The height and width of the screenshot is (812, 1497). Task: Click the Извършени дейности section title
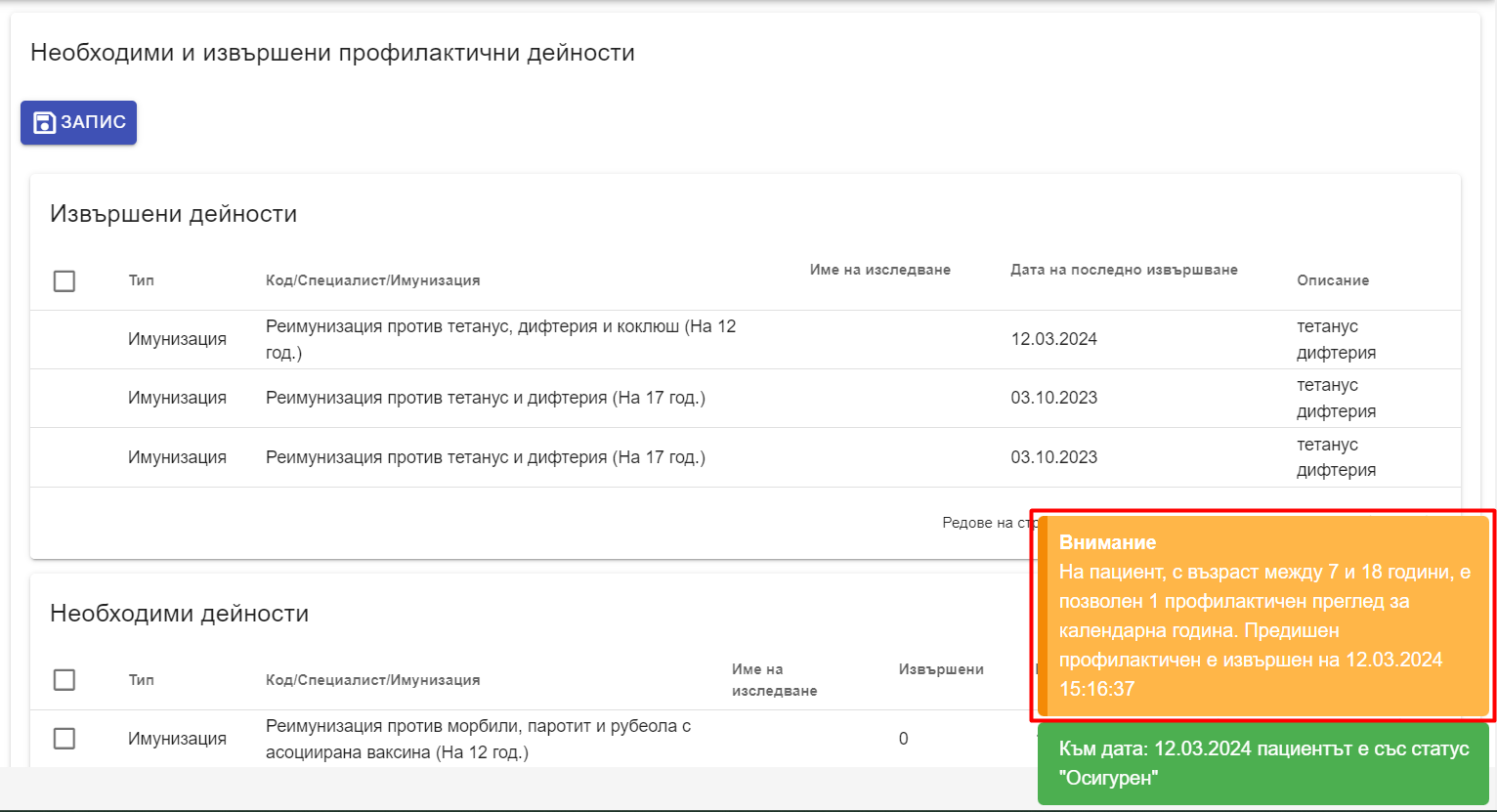coord(173,214)
